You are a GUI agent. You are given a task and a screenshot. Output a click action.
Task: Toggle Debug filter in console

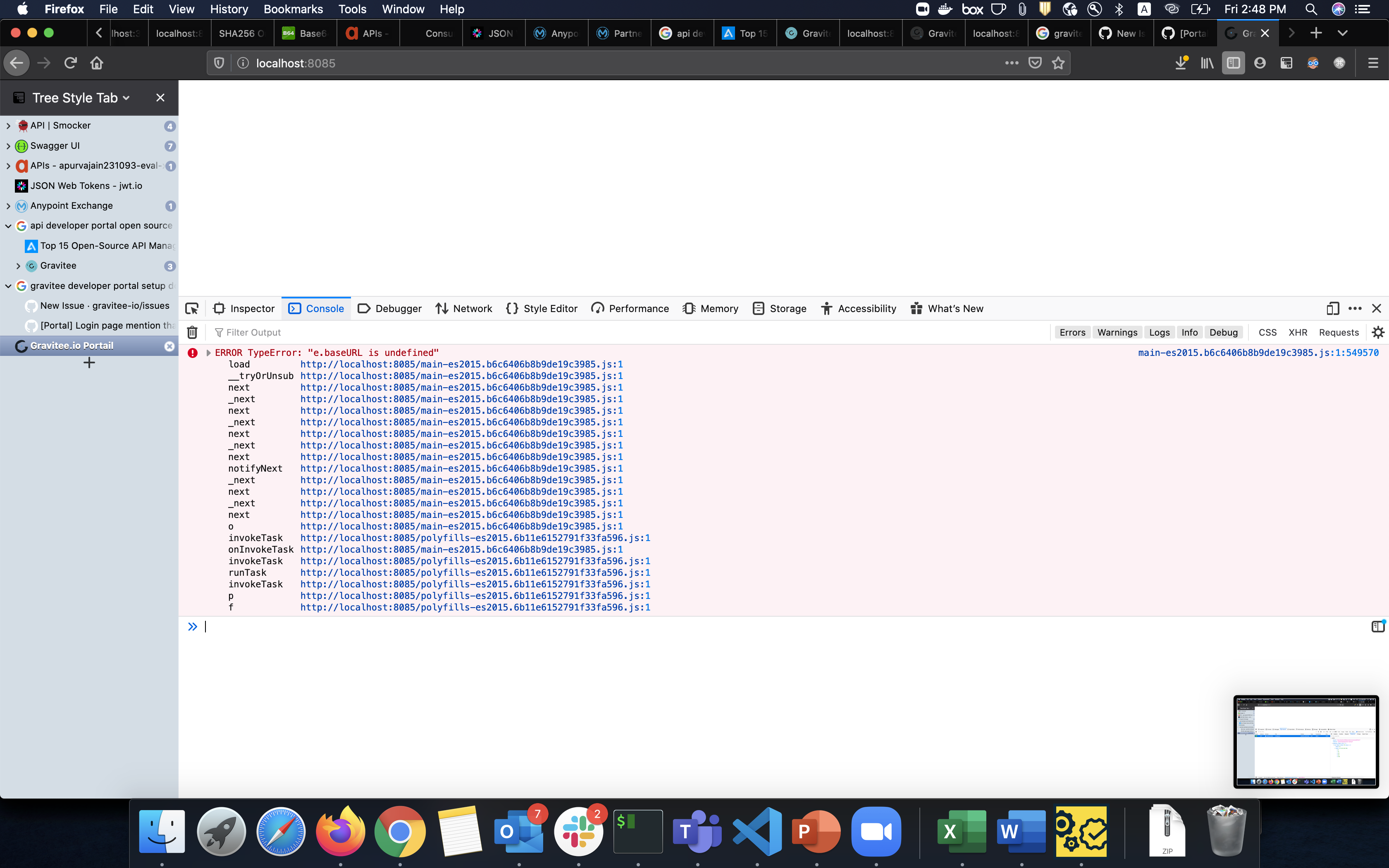tap(1223, 332)
